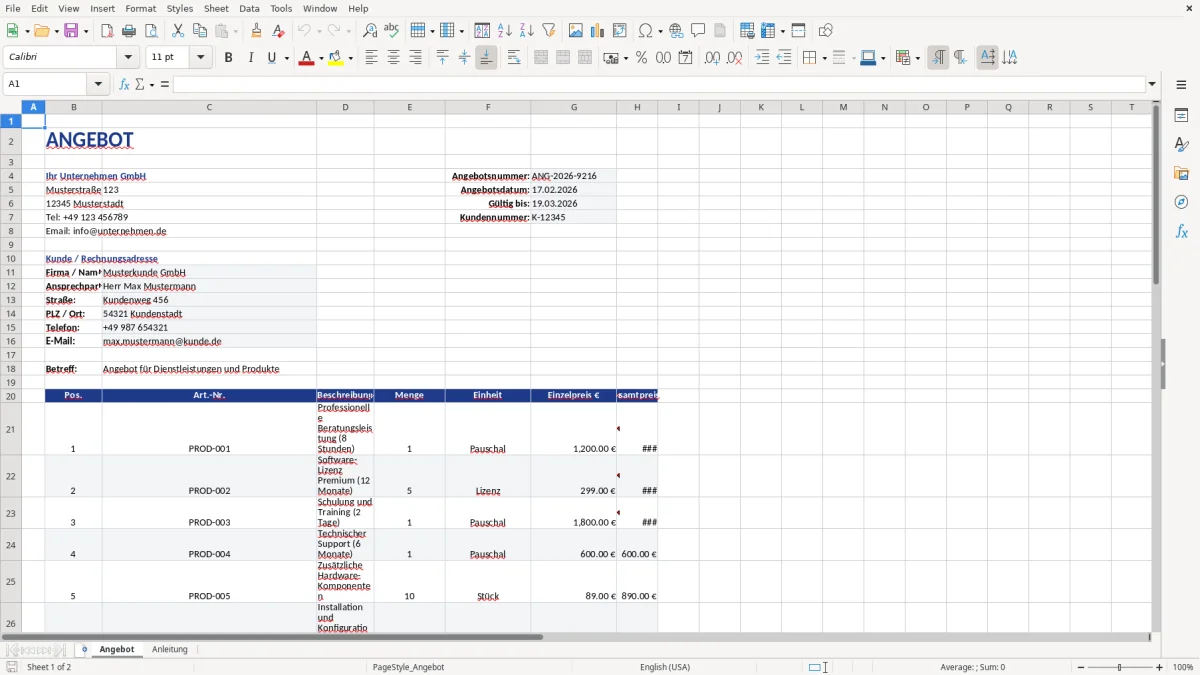Open the sidebar Gallery panel icon
This screenshot has height=675, width=1200.
1181,173
